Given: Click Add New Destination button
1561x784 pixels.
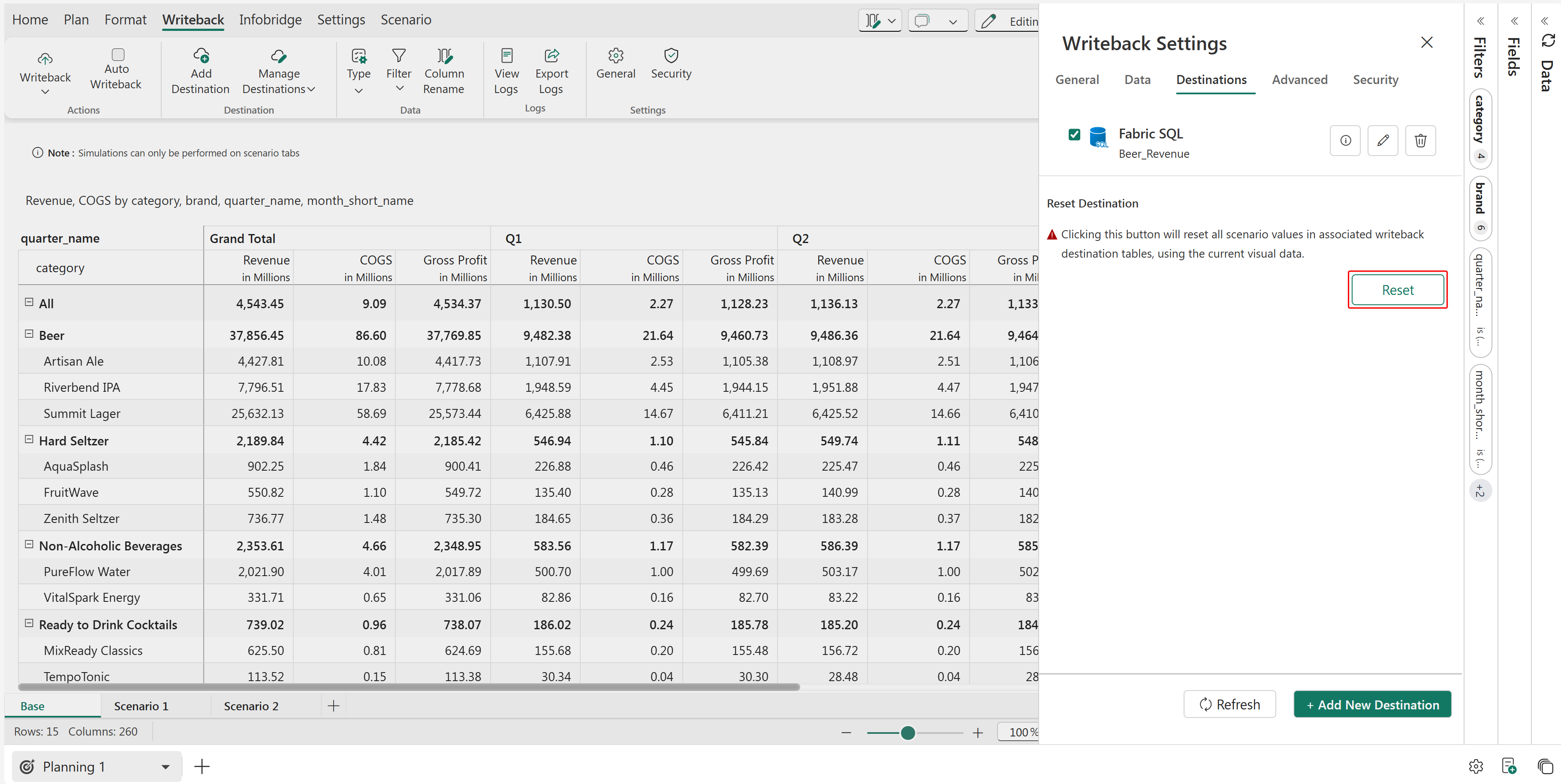Looking at the screenshot, I should 1372,705.
